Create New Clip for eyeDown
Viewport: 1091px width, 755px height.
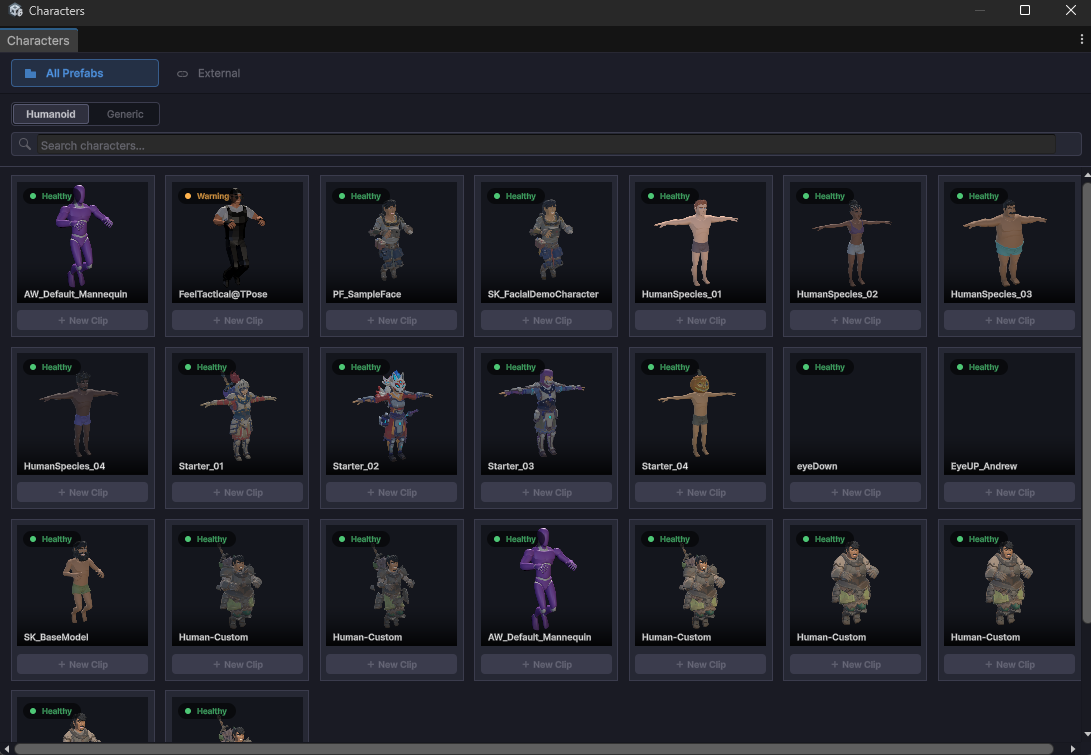pyautogui.click(x=855, y=493)
